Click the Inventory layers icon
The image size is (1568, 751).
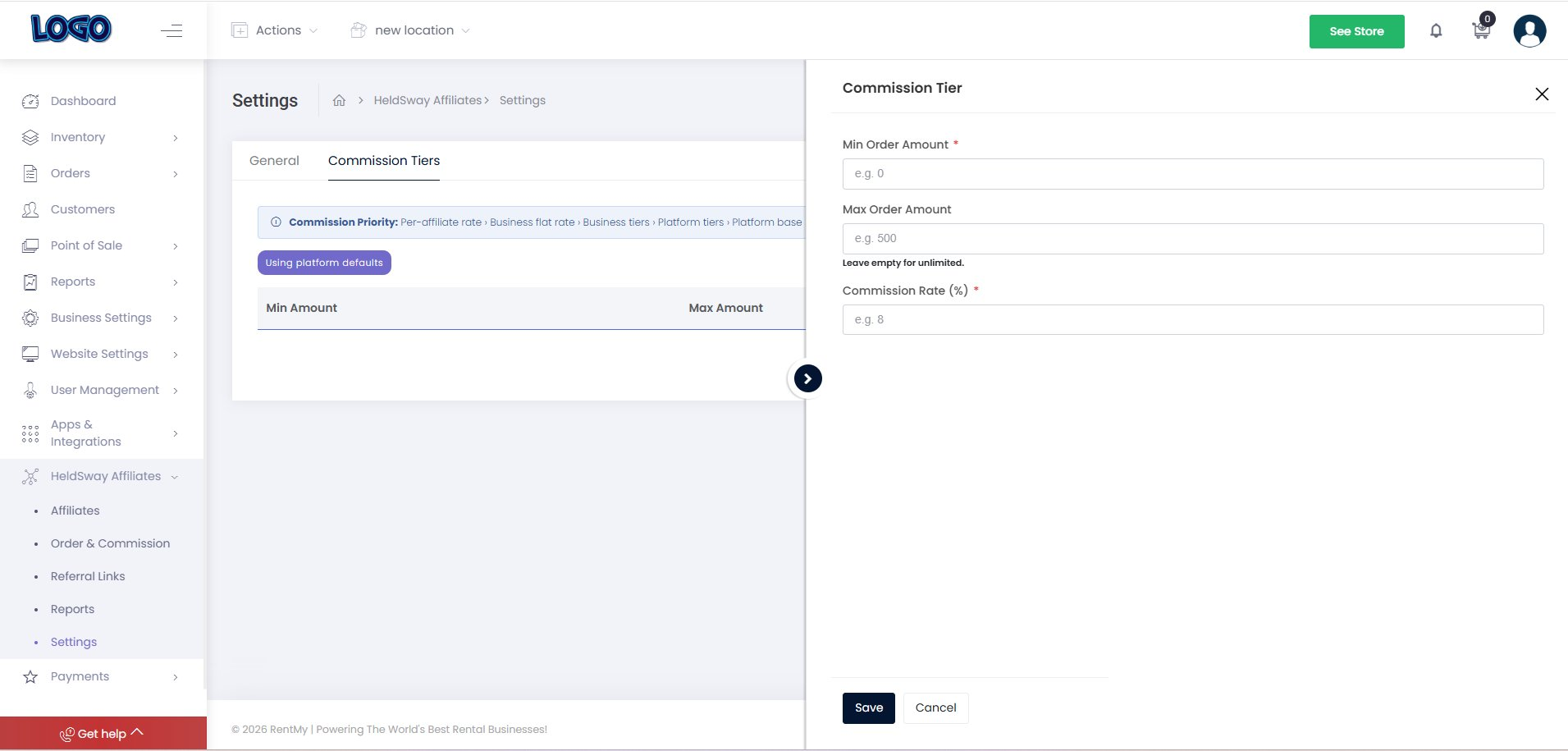(30, 137)
